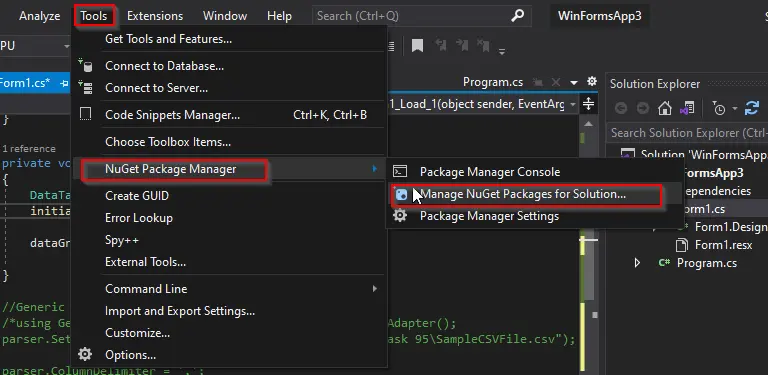768x375 pixels.
Task: Clear all bookmarks
Action: [x=484, y=46]
